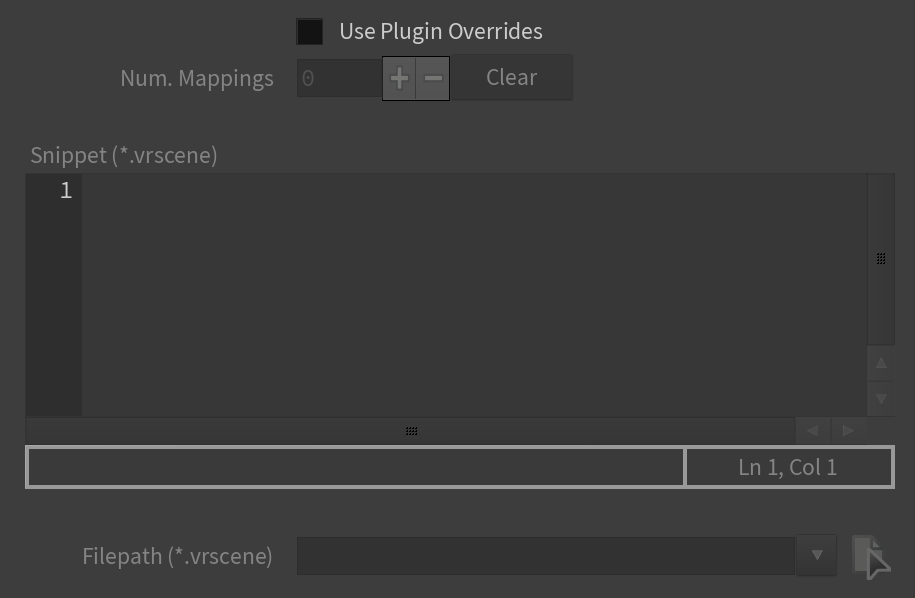Screen dimensions: 915x598
Task: Expand the Filepath dropdown arrow
Action: click(x=816, y=555)
